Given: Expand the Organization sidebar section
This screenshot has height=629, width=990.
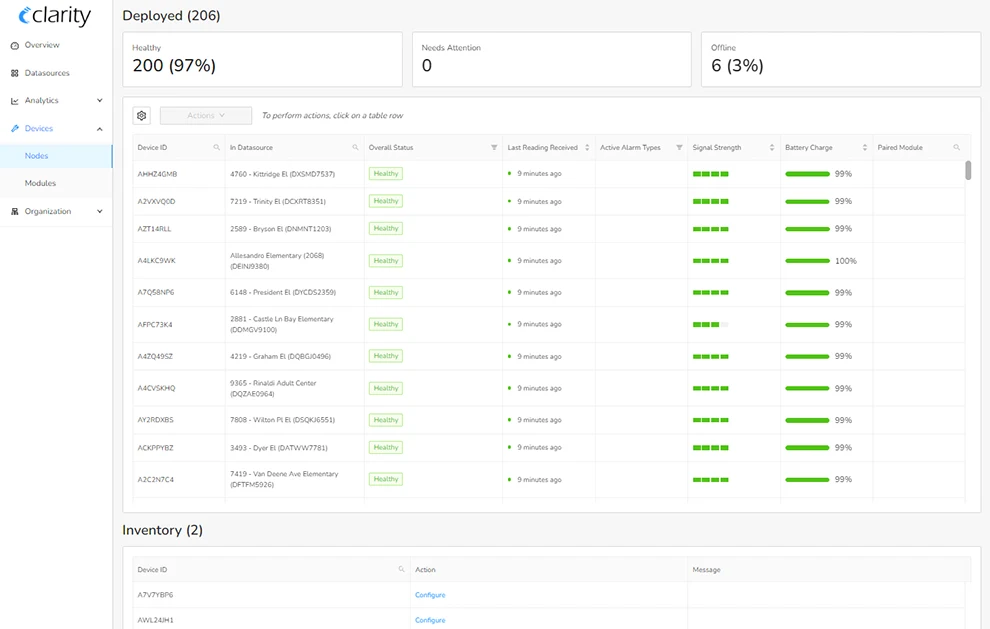Looking at the screenshot, I should click(x=99, y=212).
